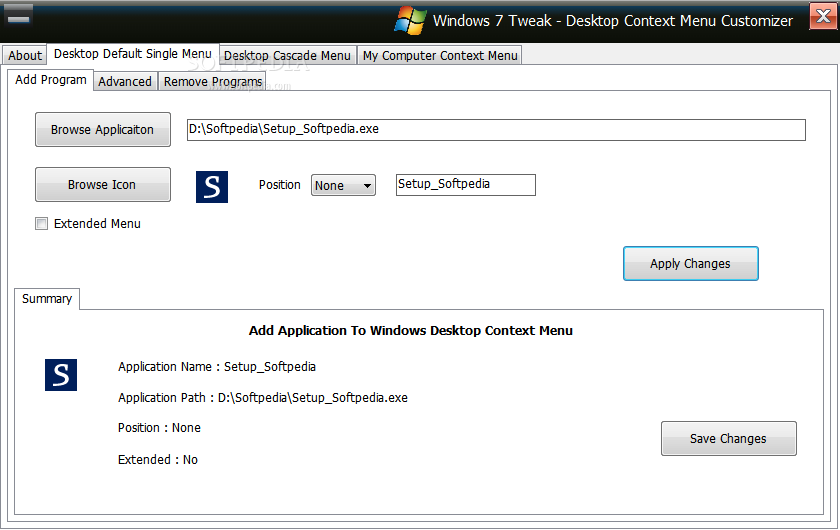Click the Browse Applicaiton button
The width and height of the screenshot is (840, 530).
tap(103, 130)
